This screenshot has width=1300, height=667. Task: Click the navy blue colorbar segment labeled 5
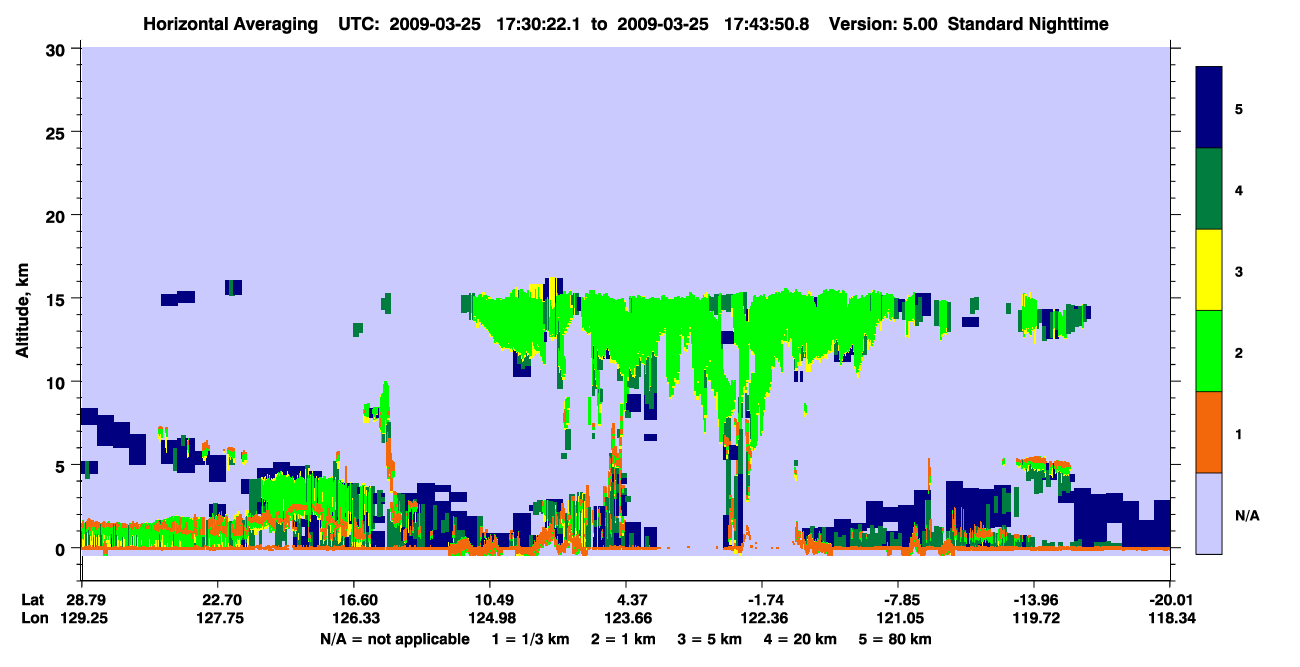click(1209, 108)
